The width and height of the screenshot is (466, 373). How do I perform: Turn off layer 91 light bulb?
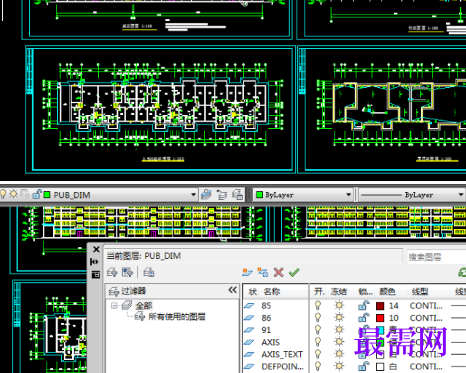pyautogui.click(x=318, y=330)
